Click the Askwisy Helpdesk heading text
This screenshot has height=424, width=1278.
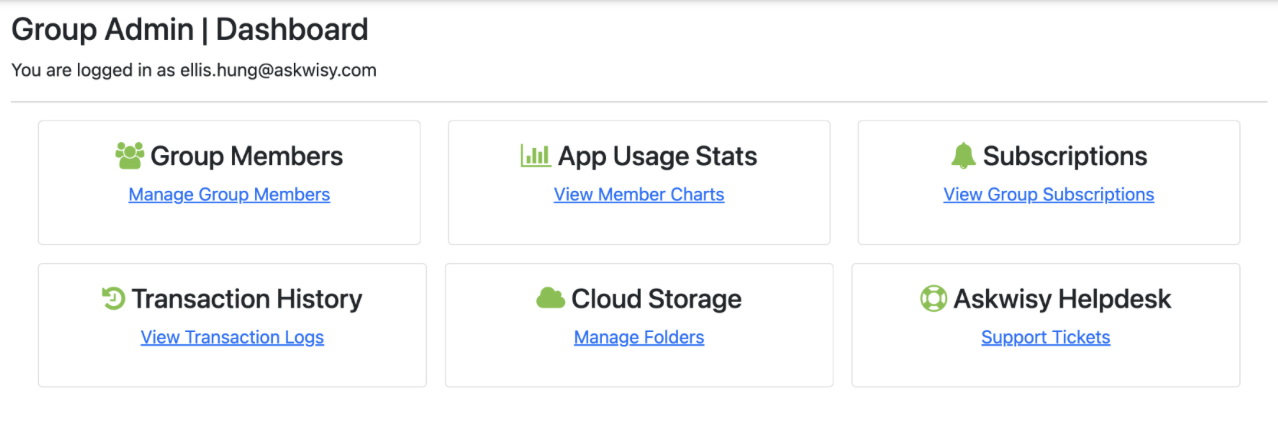pyautogui.click(x=1062, y=299)
